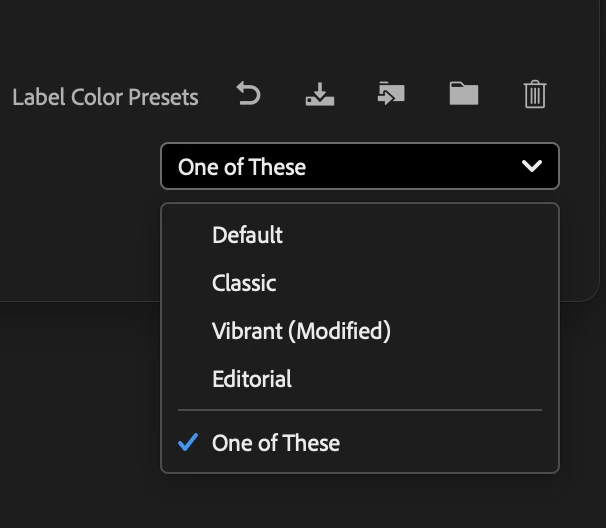Select the checked One of These entry
606x528 pixels.
tap(276, 443)
